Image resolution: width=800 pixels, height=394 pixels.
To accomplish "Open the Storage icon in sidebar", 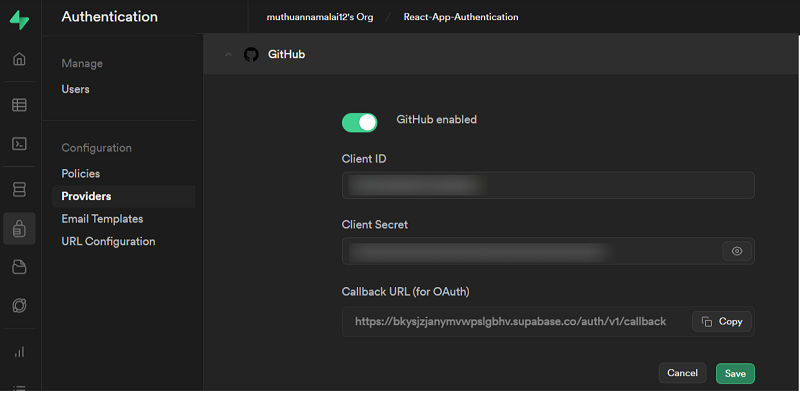I will pos(19,267).
